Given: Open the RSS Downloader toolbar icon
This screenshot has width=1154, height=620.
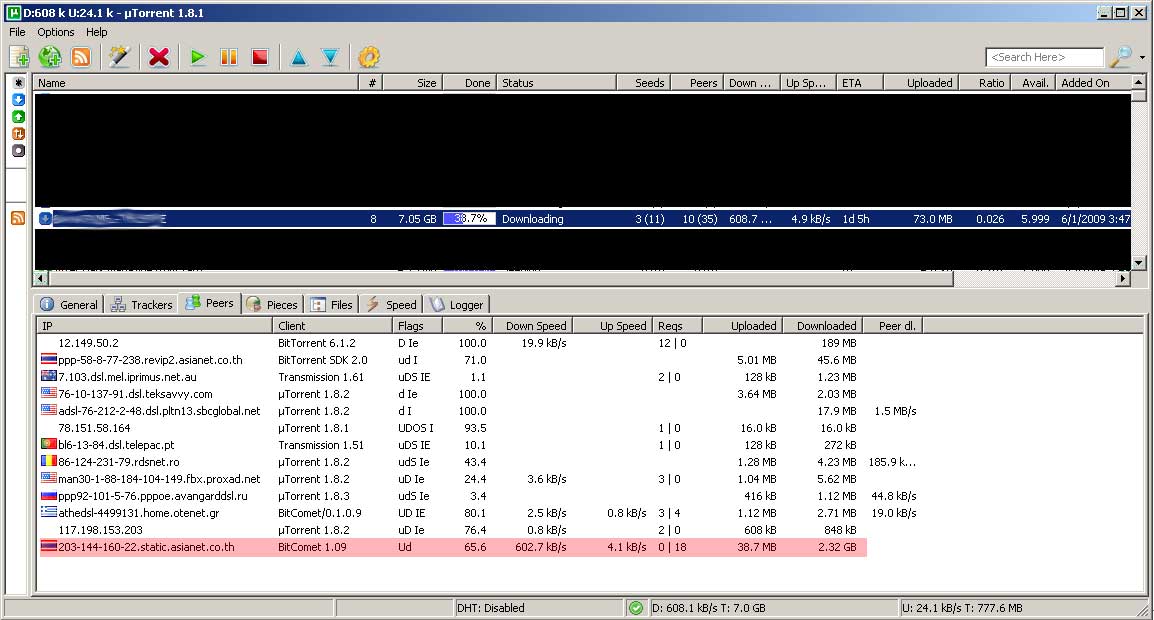Looking at the screenshot, I should [x=82, y=57].
